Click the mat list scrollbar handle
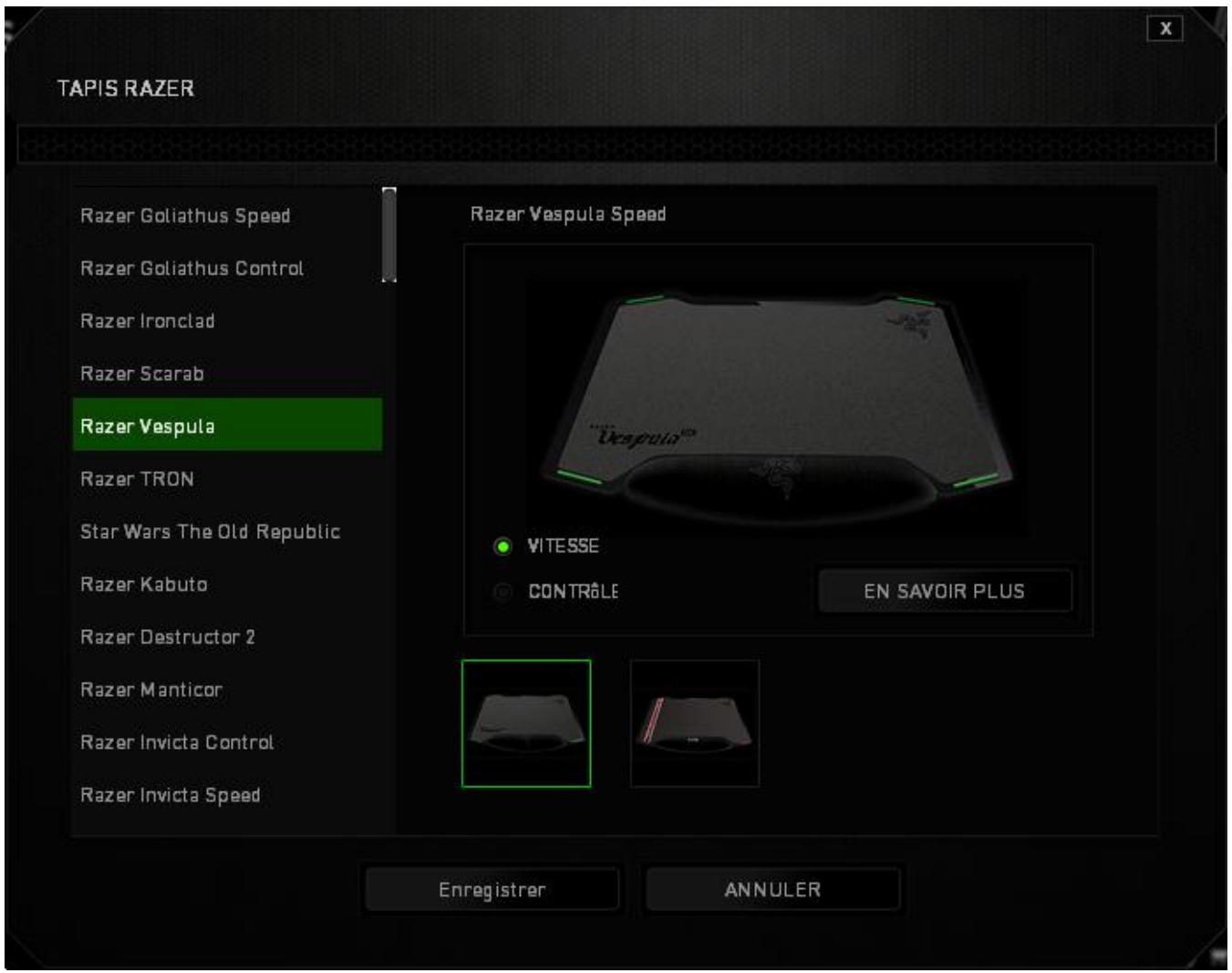 click(389, 234)
